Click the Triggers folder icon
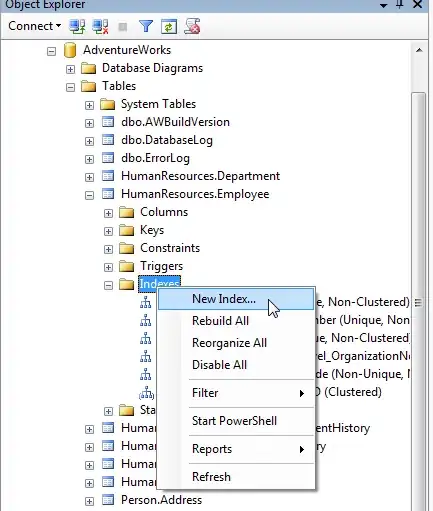The width and height of the screenshot is (433, 511). click(x=127, y=266)
